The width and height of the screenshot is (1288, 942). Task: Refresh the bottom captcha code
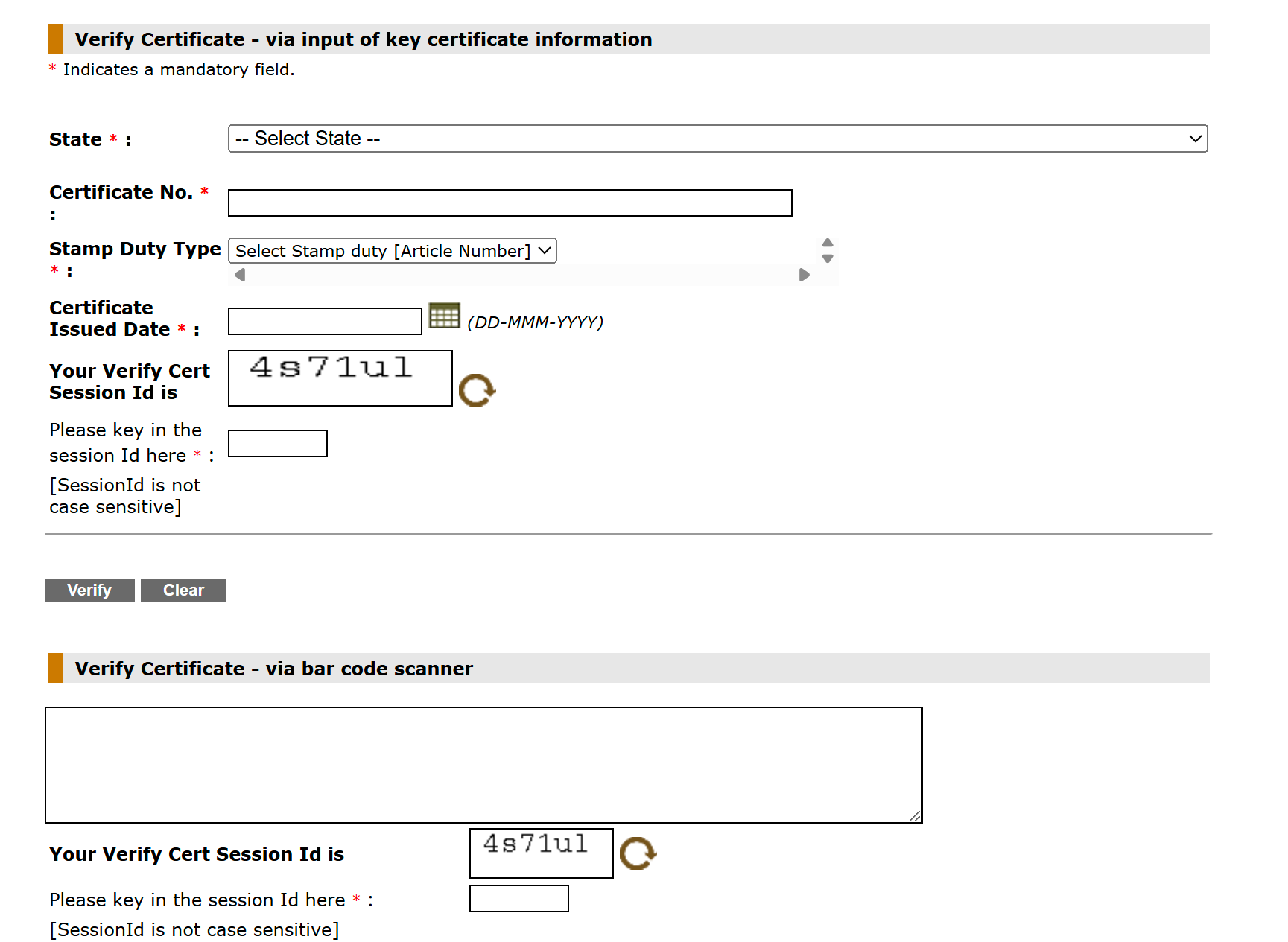click(x=638, y=853)
